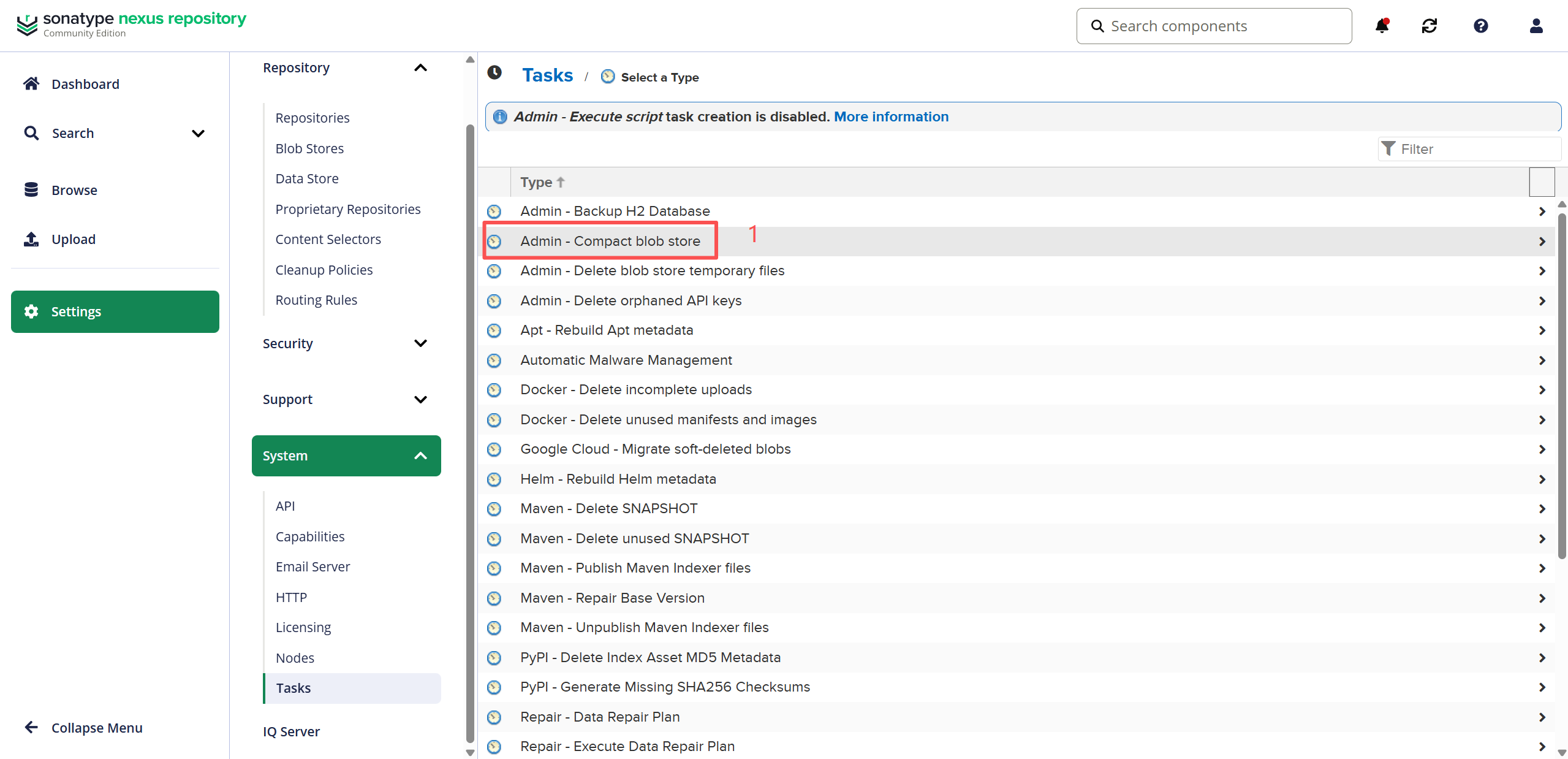Click the info icon in alert banner
1568x759 pixels.
click(500, 116)
